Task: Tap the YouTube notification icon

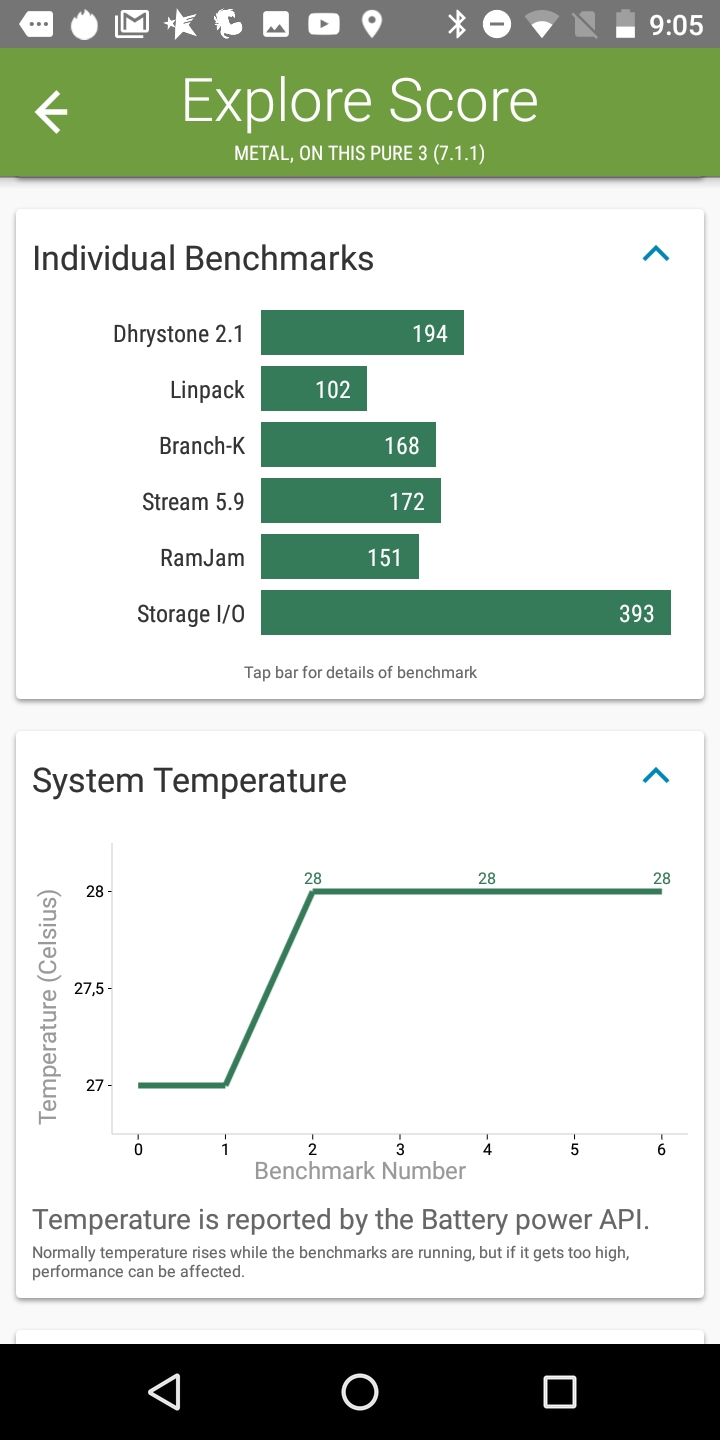Action: (323, 24)
